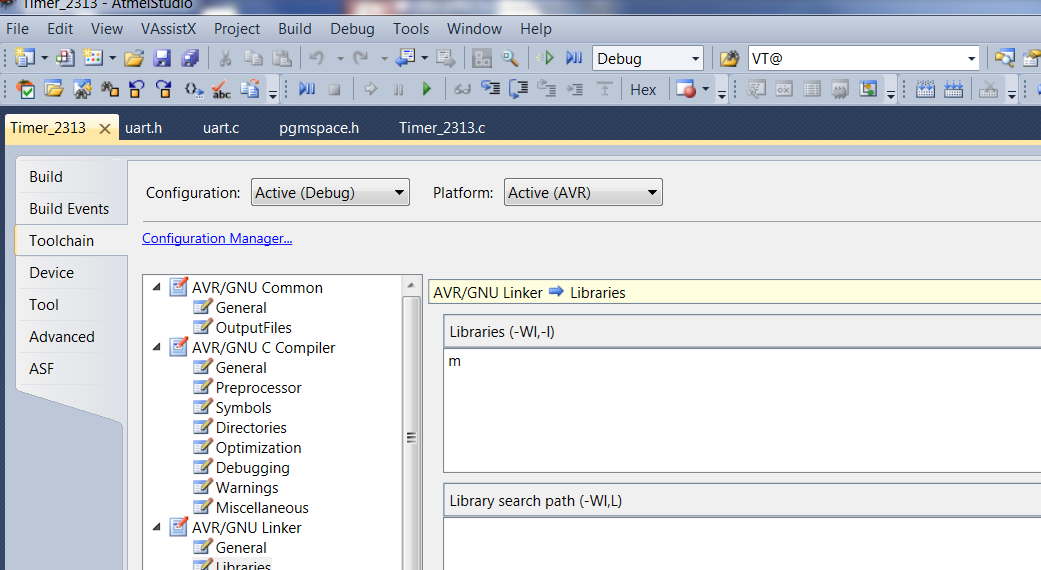Screen dimensions: 1041x570
Task: Click the Redo arrow icon
Action: tap(360, 58)
